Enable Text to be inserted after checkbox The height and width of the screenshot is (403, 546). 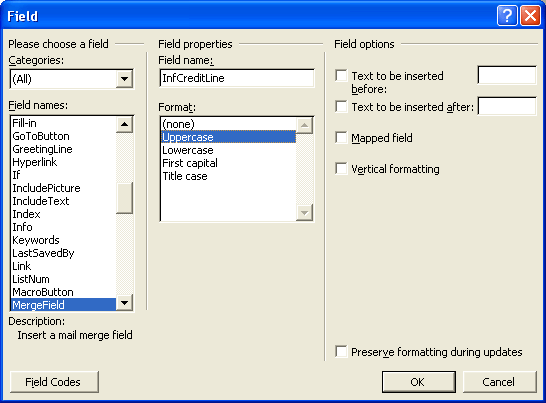click(341, 107)
